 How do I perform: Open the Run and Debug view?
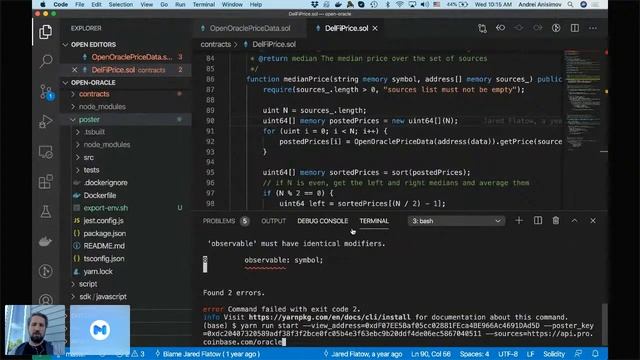[x=46, y=122]
